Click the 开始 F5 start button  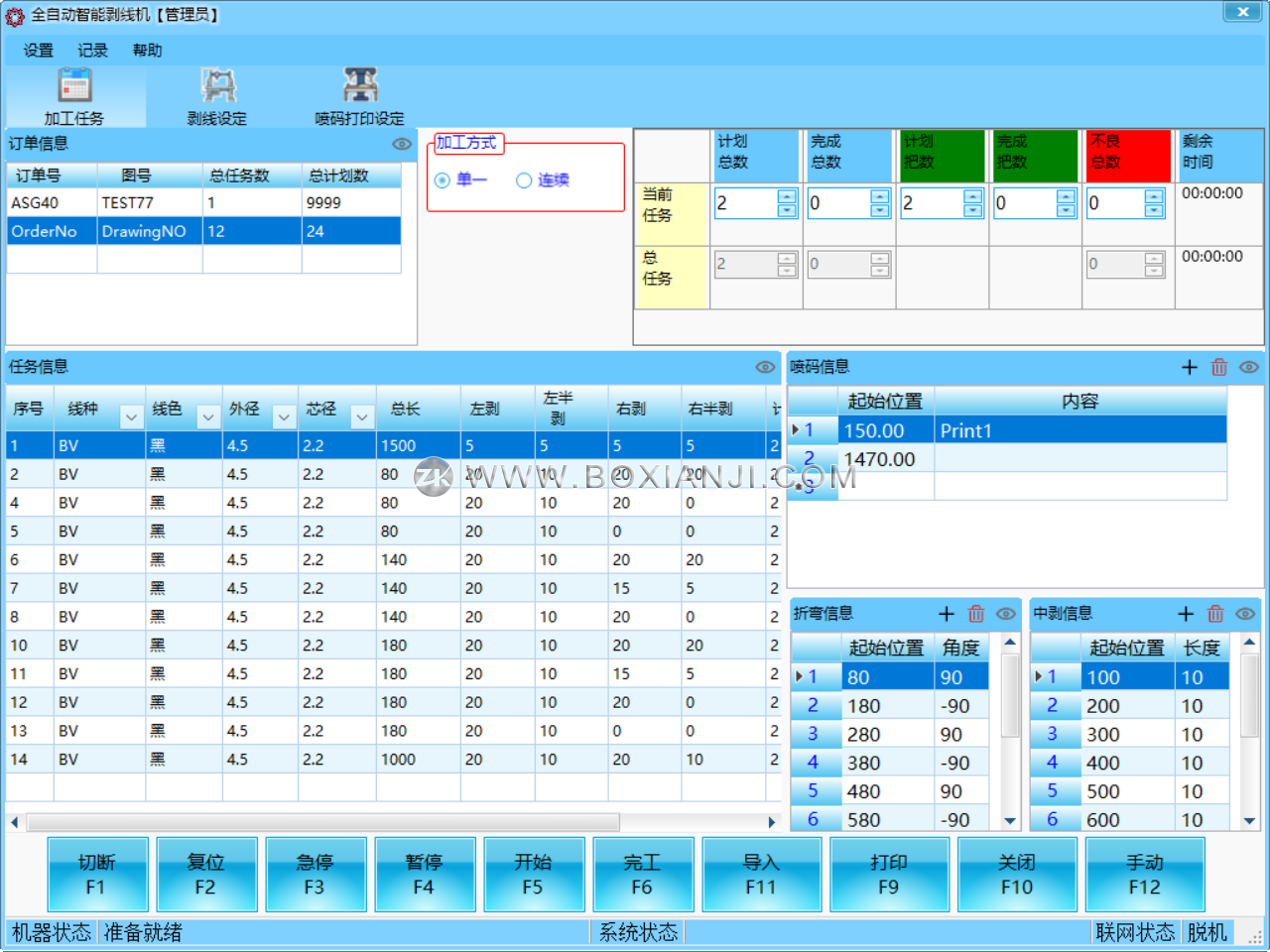(534, 875)
